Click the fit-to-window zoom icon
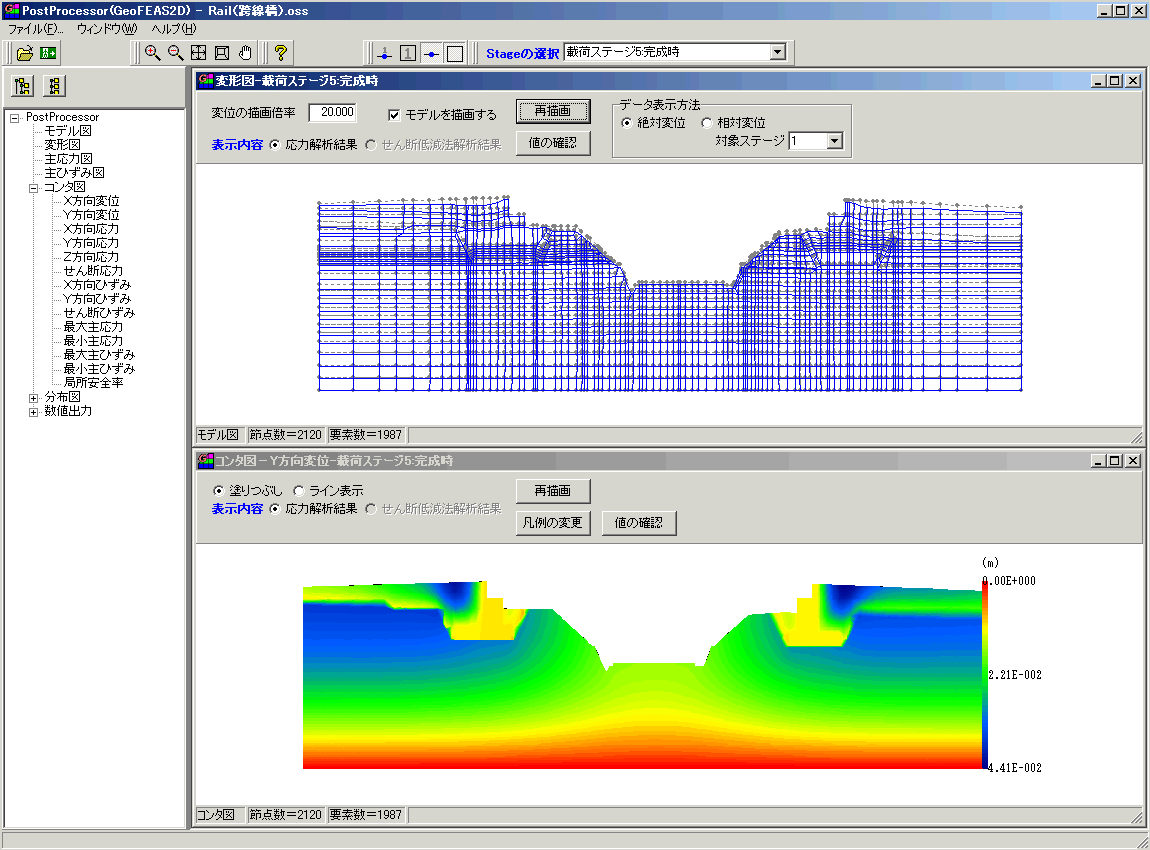1150x850 pixels. 198,53
